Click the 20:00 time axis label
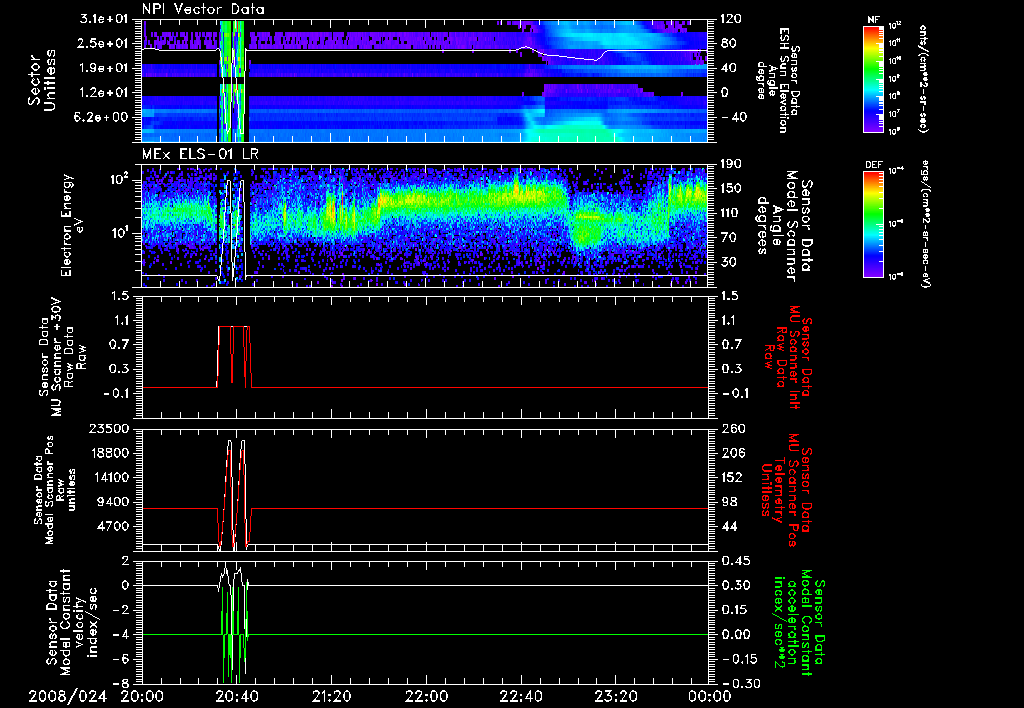1024x708 pixels. [141, 696]
